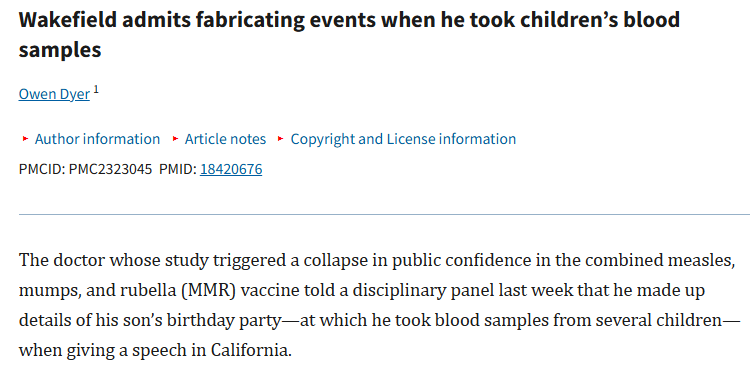750x369 pixels.
Task: Click red triangle beside Author information
Action: [x=25, y=139]
